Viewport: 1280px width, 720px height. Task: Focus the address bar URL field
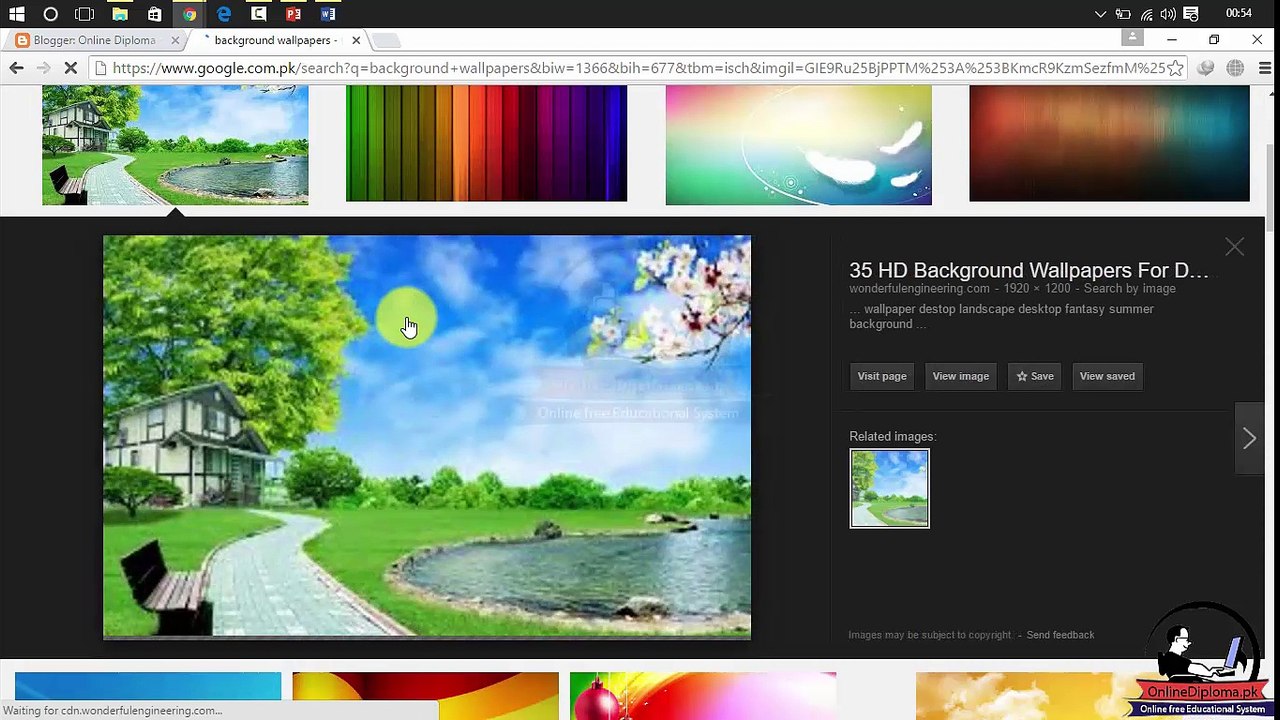(x=638, y=68)
